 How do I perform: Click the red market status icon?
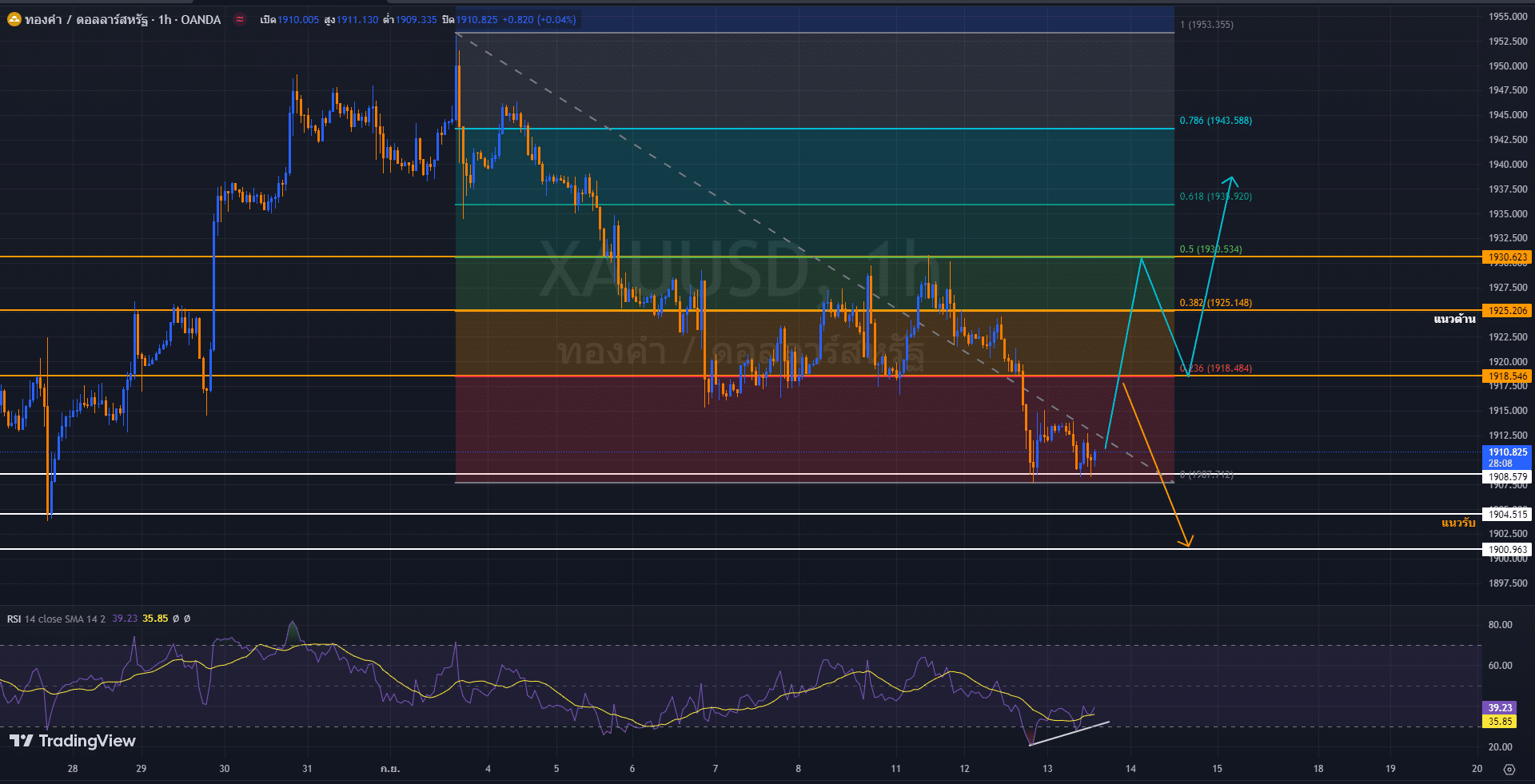point(239,19)
